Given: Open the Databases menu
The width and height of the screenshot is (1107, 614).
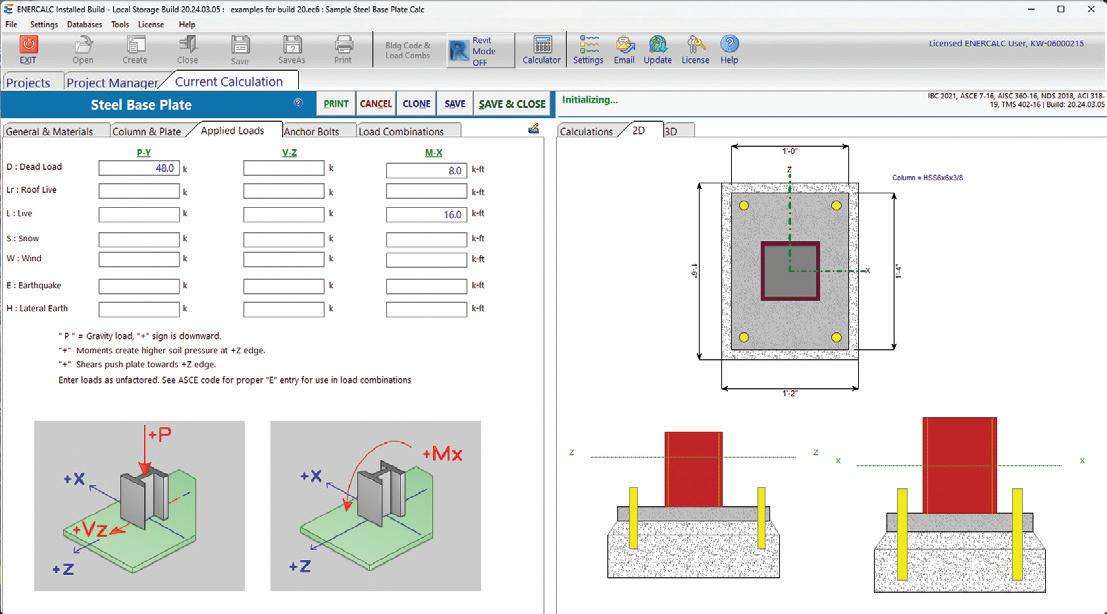Looking at the screenshot, I should 85,24.
